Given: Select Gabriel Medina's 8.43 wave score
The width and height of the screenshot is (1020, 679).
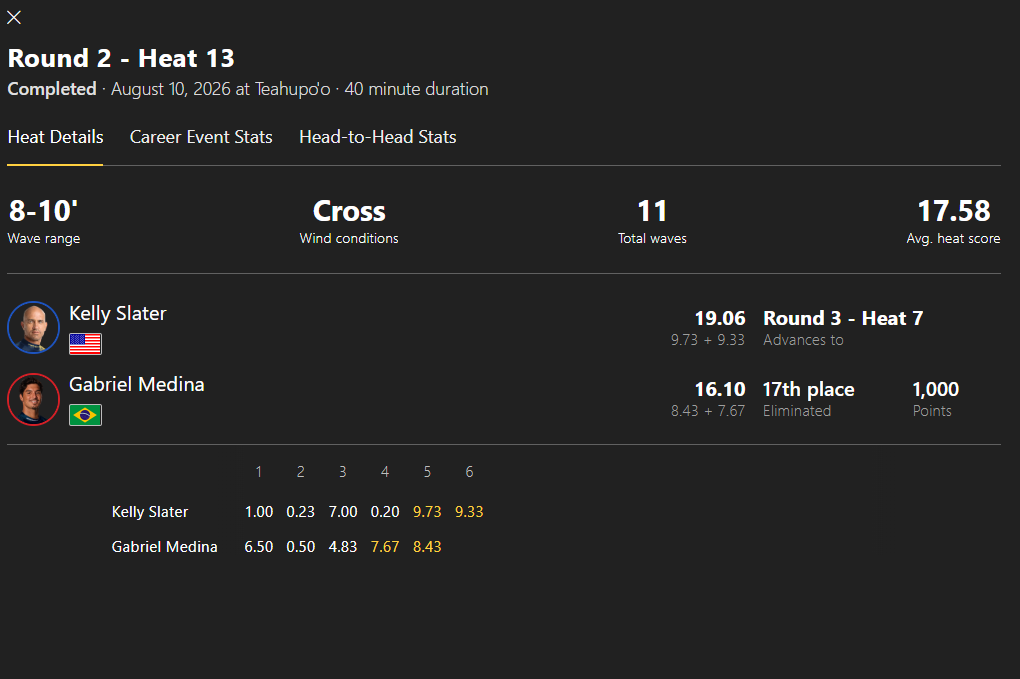Looking at the screenshot, I should [427, 547].
